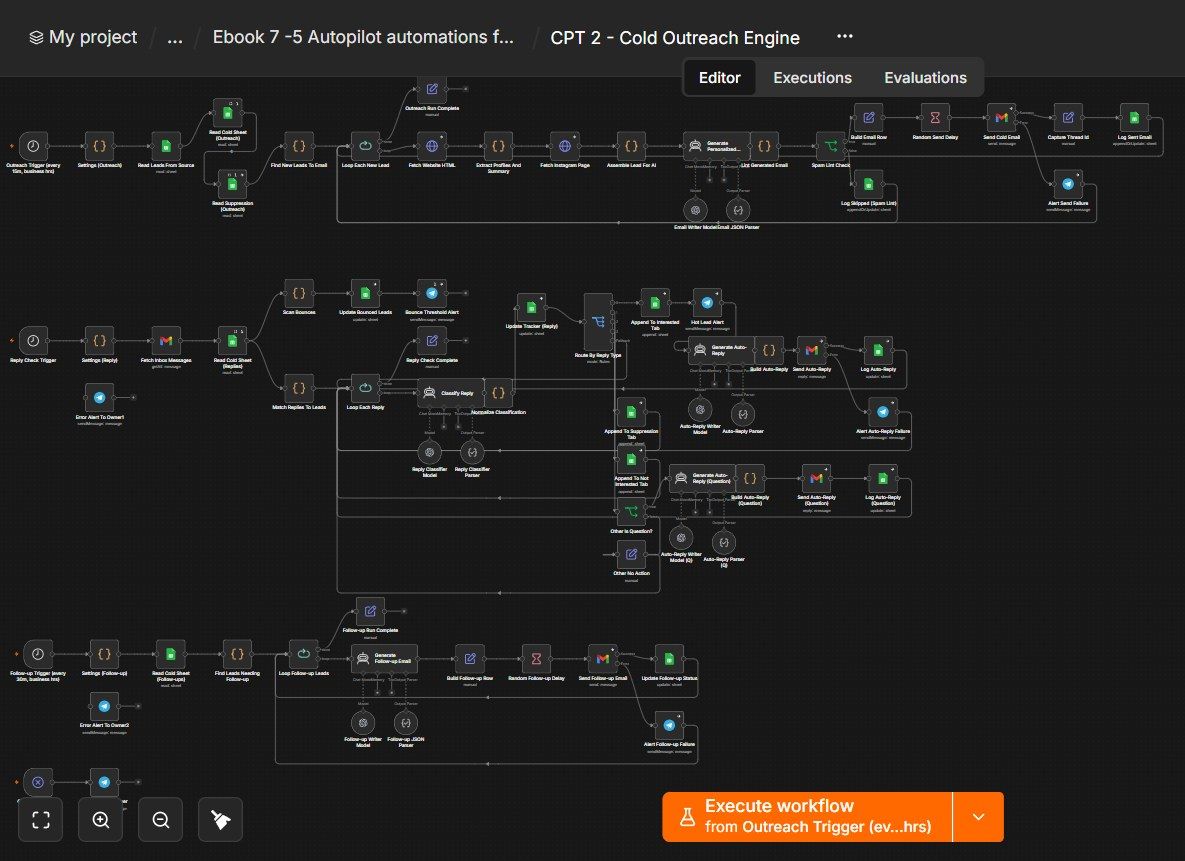Expand the collapsed breadcrumb ellipsis
Screen dimensions: 1185x861
pyautogui.click(x=175, y=37)
